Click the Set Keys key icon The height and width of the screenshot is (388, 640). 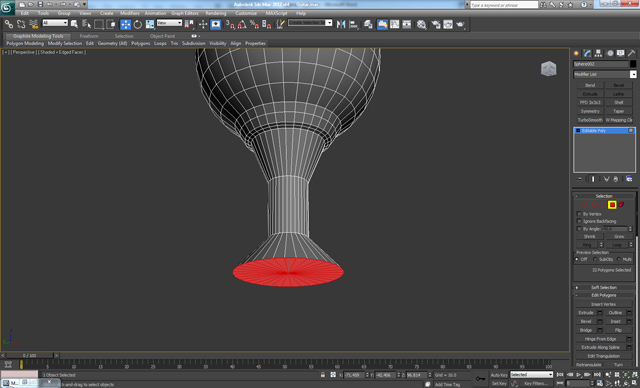click(480, 378)
